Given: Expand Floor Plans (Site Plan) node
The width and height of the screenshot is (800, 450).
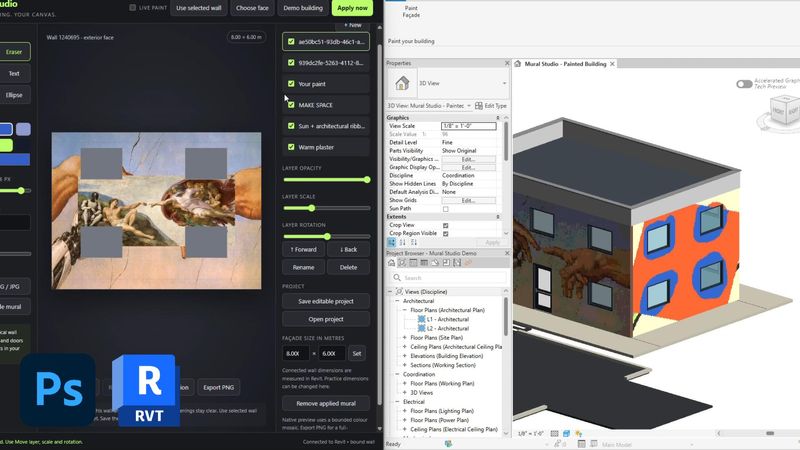Looking at the screenshot, I should (405, 338).
